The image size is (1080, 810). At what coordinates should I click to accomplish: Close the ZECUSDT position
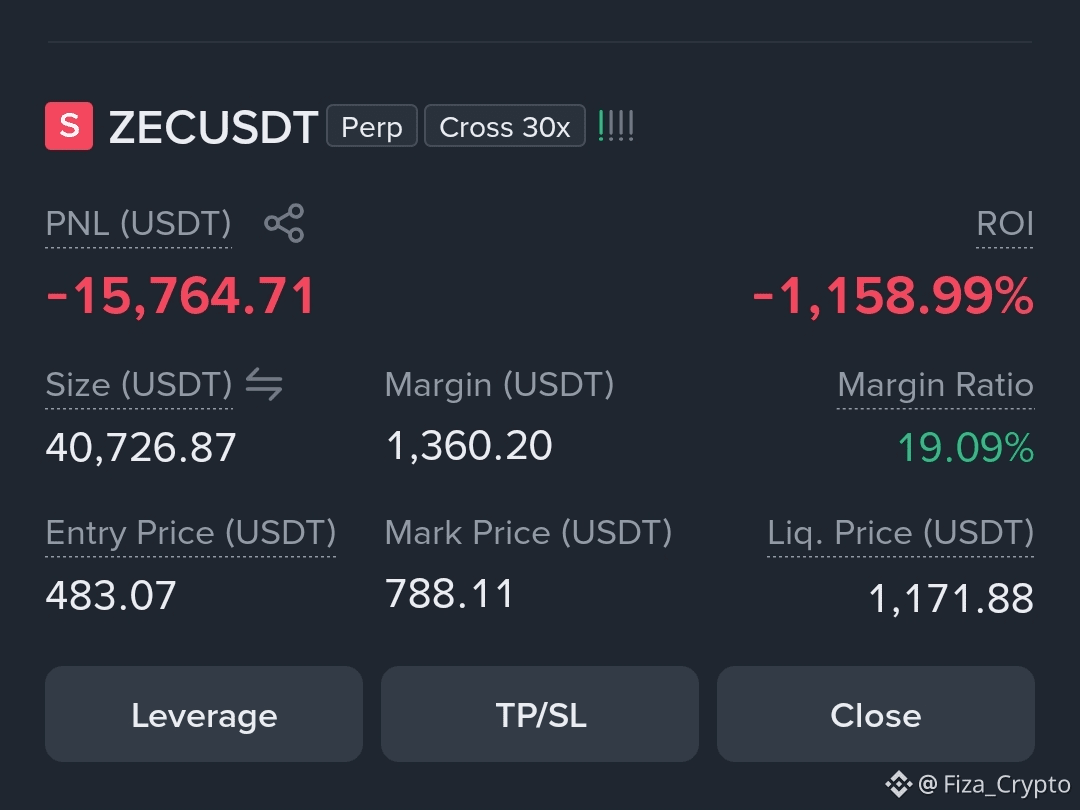point(875,714)
